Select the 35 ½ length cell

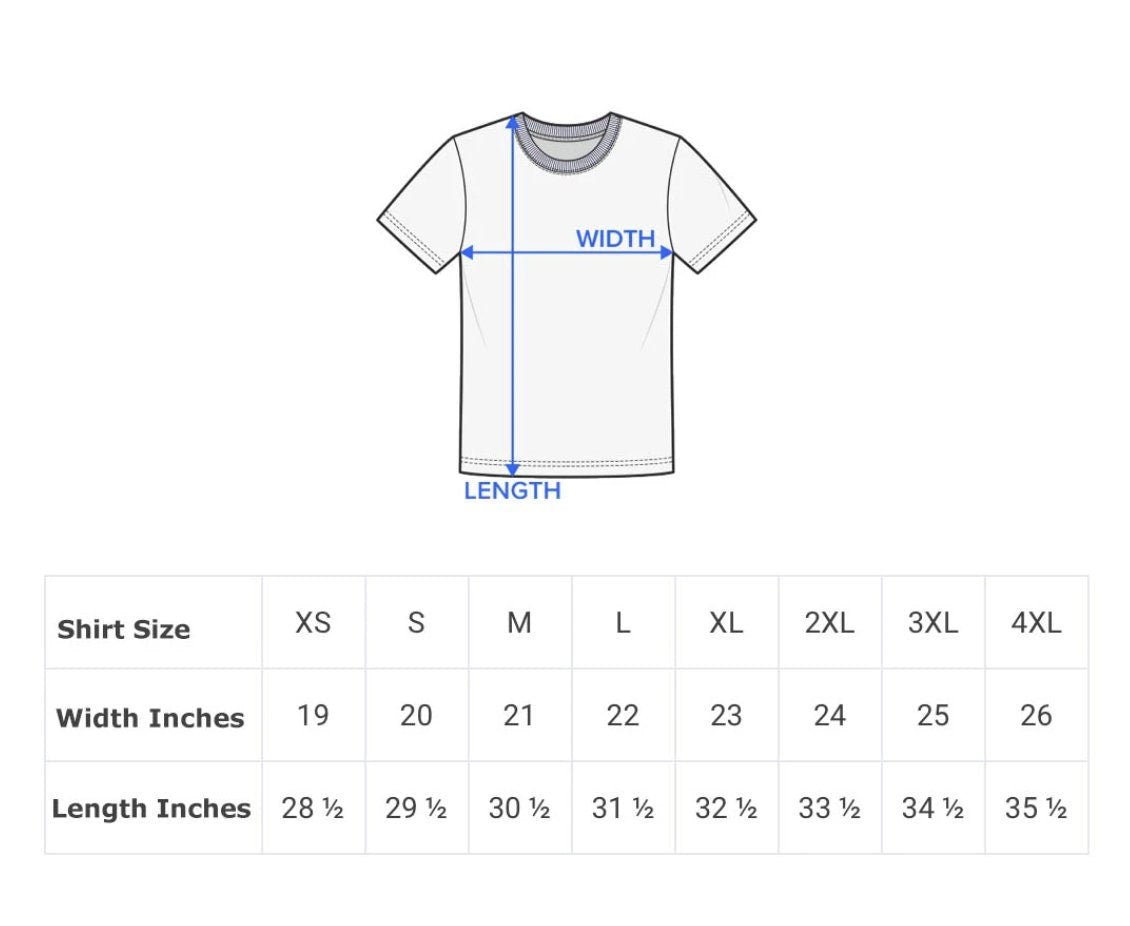[1036, 808]
